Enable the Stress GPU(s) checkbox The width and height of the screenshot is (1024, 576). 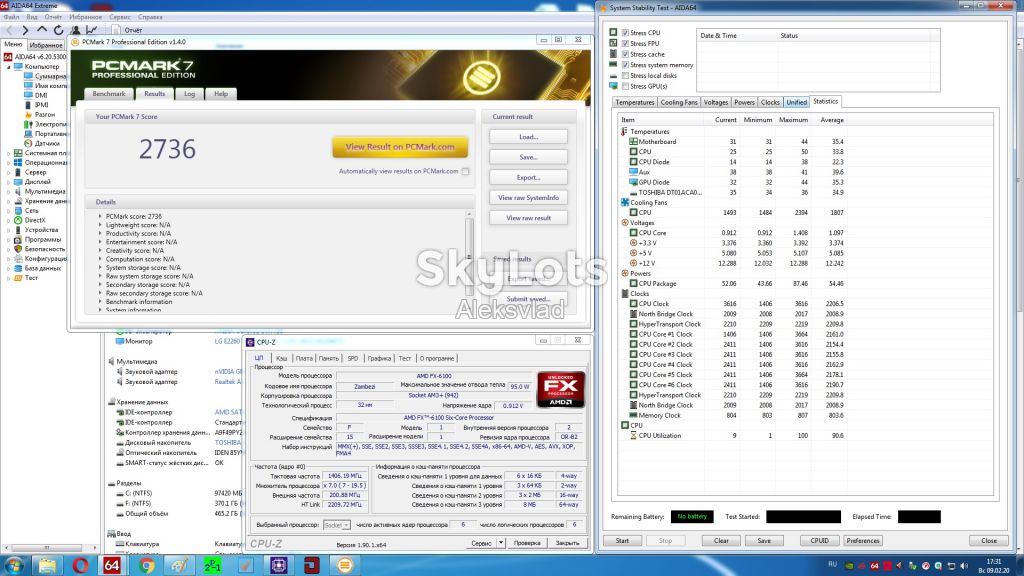coord(626,86)
